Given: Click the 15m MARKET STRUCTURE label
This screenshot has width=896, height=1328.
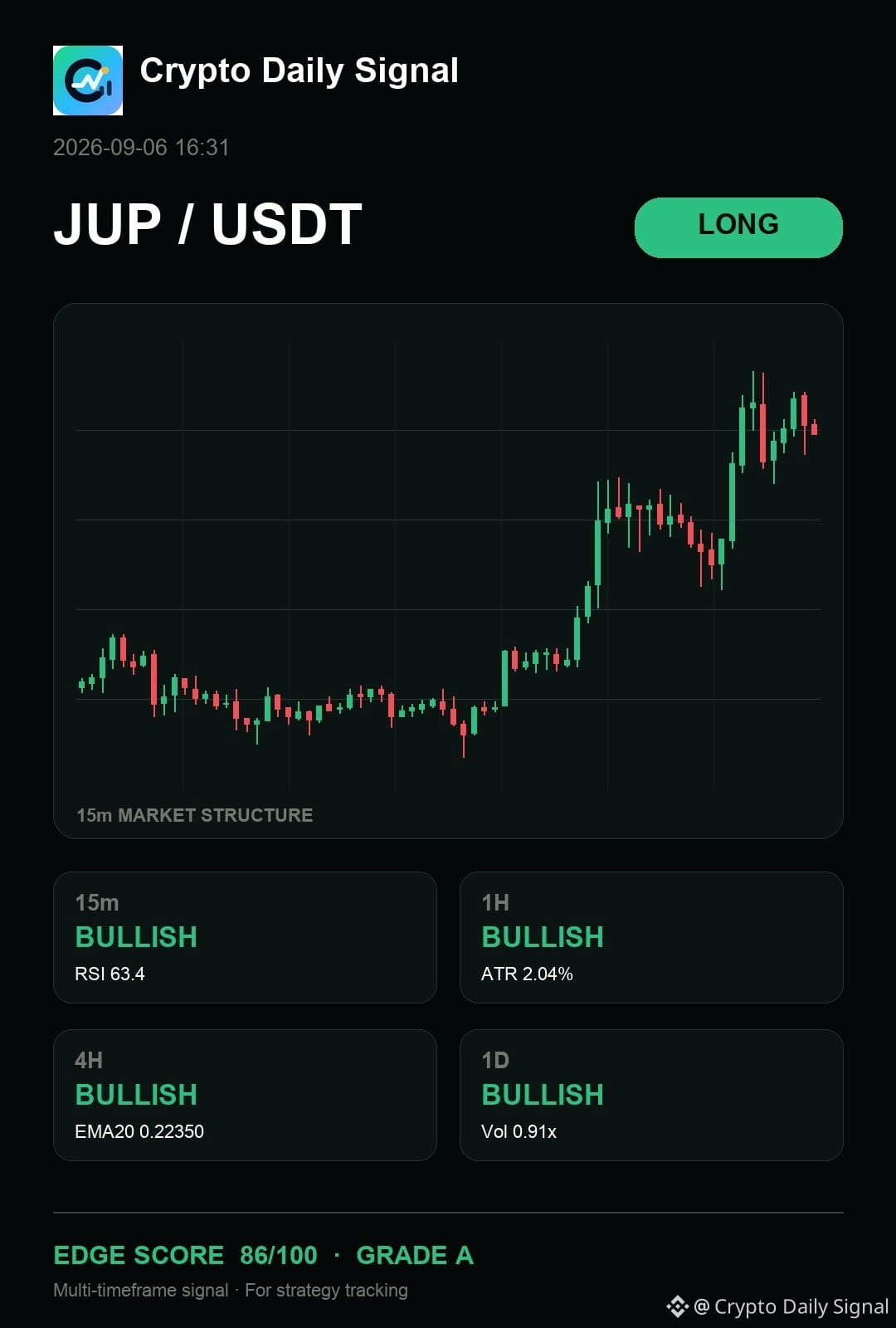Looking at the screenshot, I should [x=195, y=815].
